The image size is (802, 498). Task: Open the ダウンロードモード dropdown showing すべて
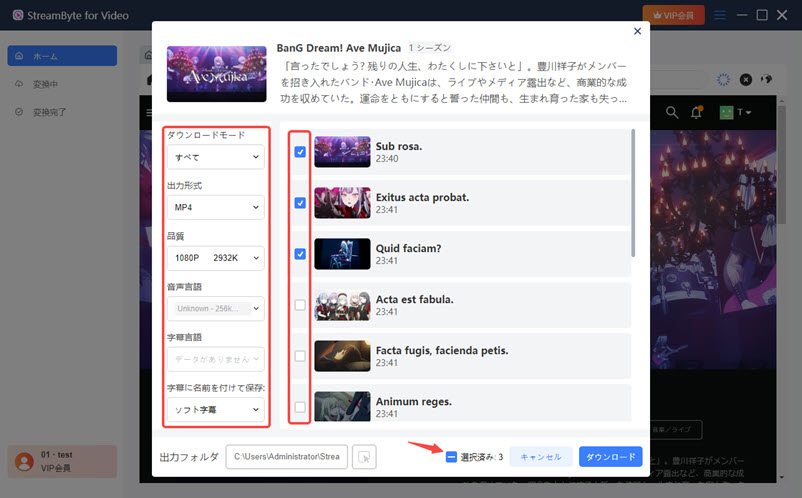216,157
